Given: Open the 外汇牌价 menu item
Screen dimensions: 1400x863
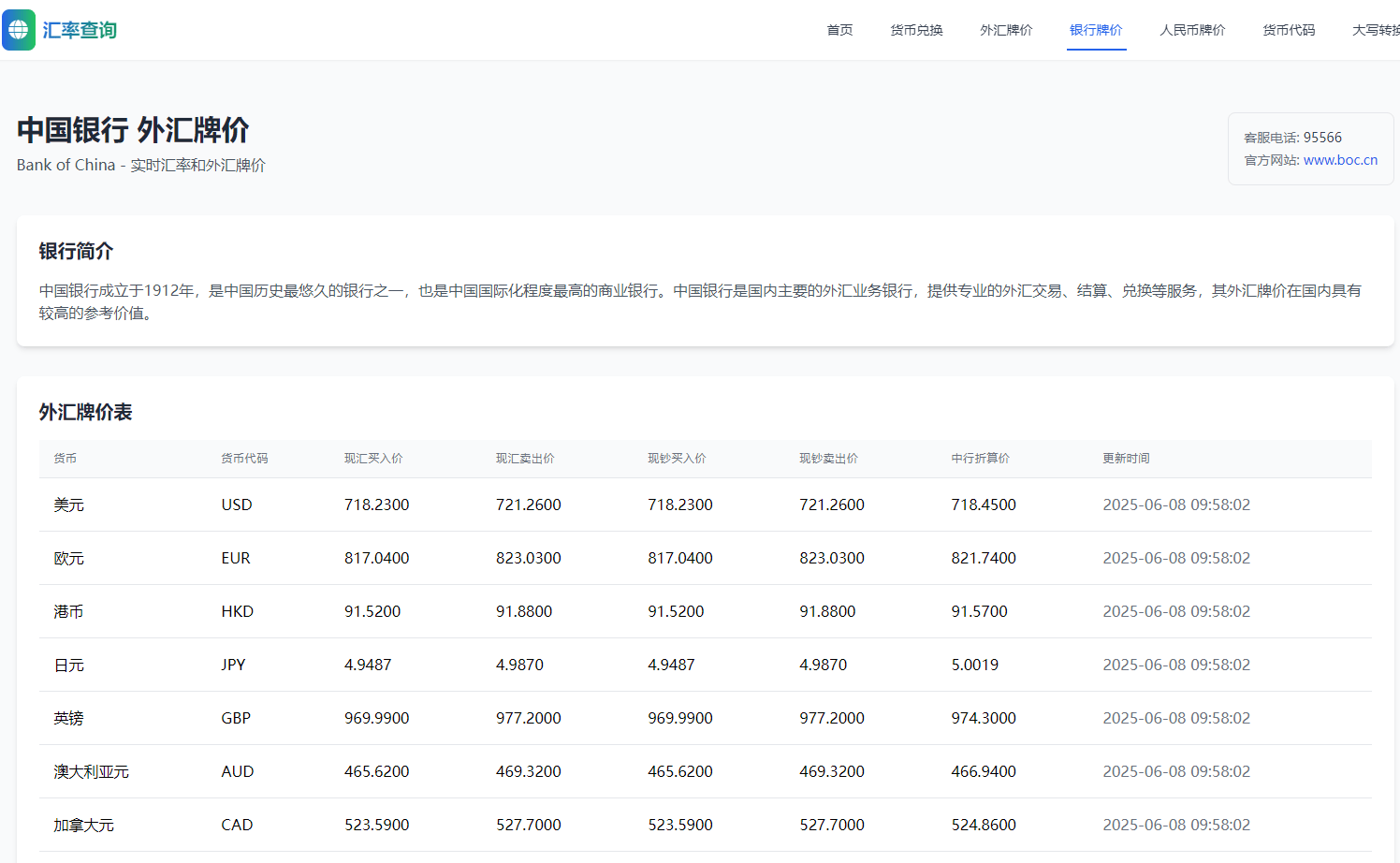Looking at the screenshot, I should click(x=1006, y=30).
